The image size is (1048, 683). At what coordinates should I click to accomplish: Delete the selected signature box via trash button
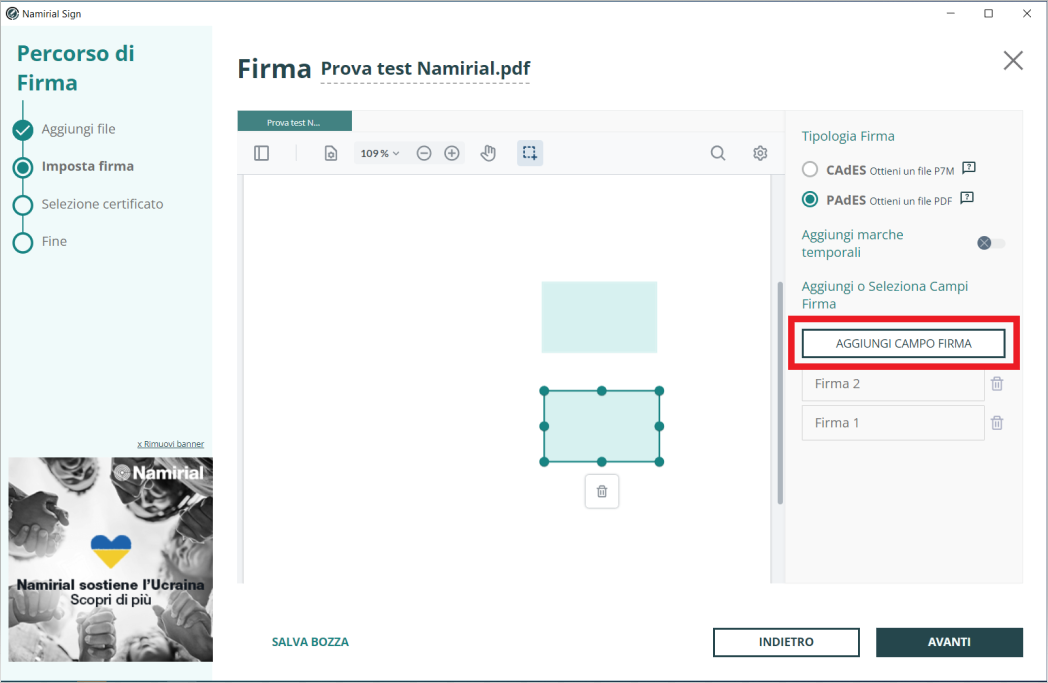602,491
